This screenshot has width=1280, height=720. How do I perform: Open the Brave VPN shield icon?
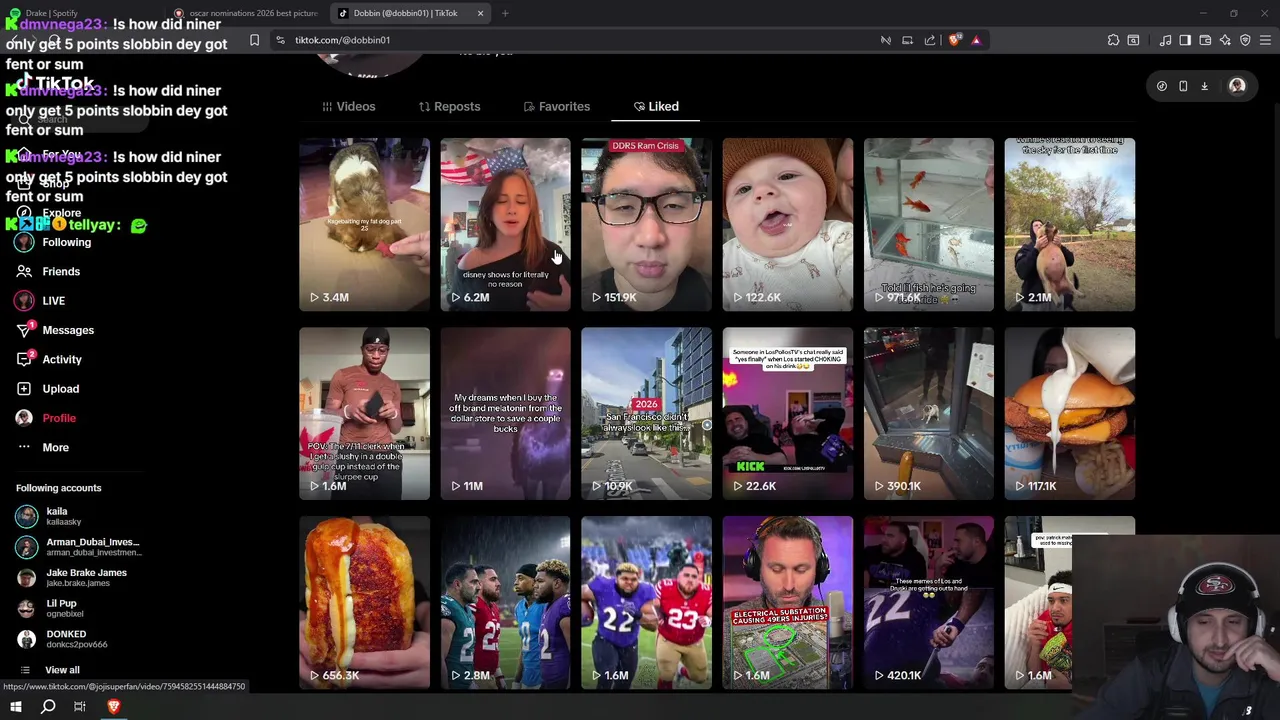click(x=1245, y=40)
